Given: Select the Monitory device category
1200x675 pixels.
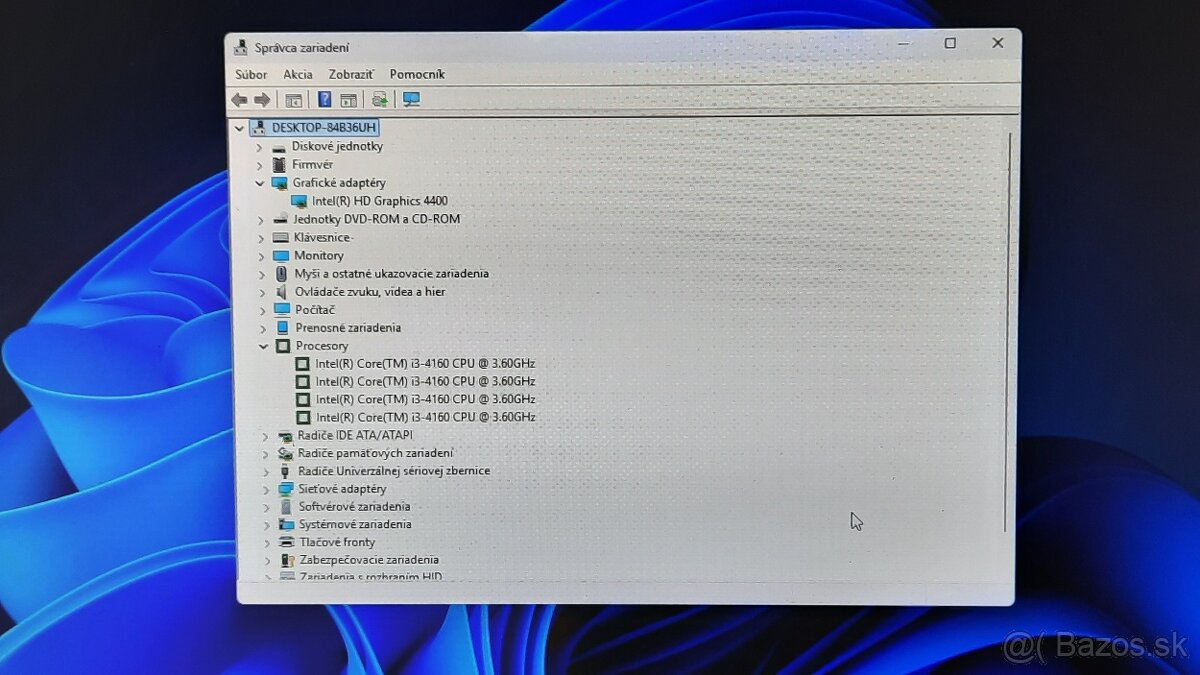Looking at the screenshot, I should click(318, 255).
